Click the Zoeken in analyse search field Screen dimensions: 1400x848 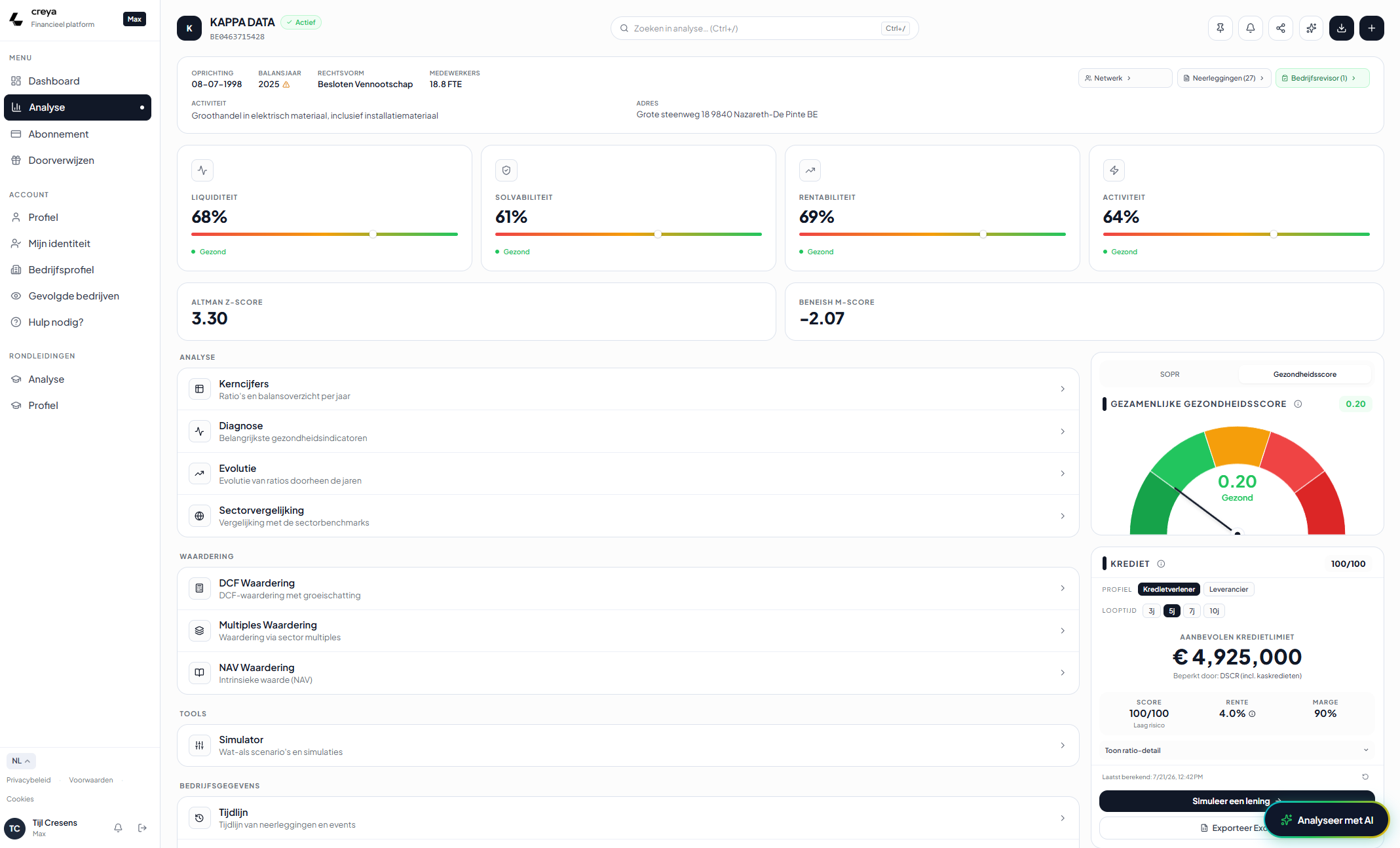pyautogui.click(x=764, y=28)
